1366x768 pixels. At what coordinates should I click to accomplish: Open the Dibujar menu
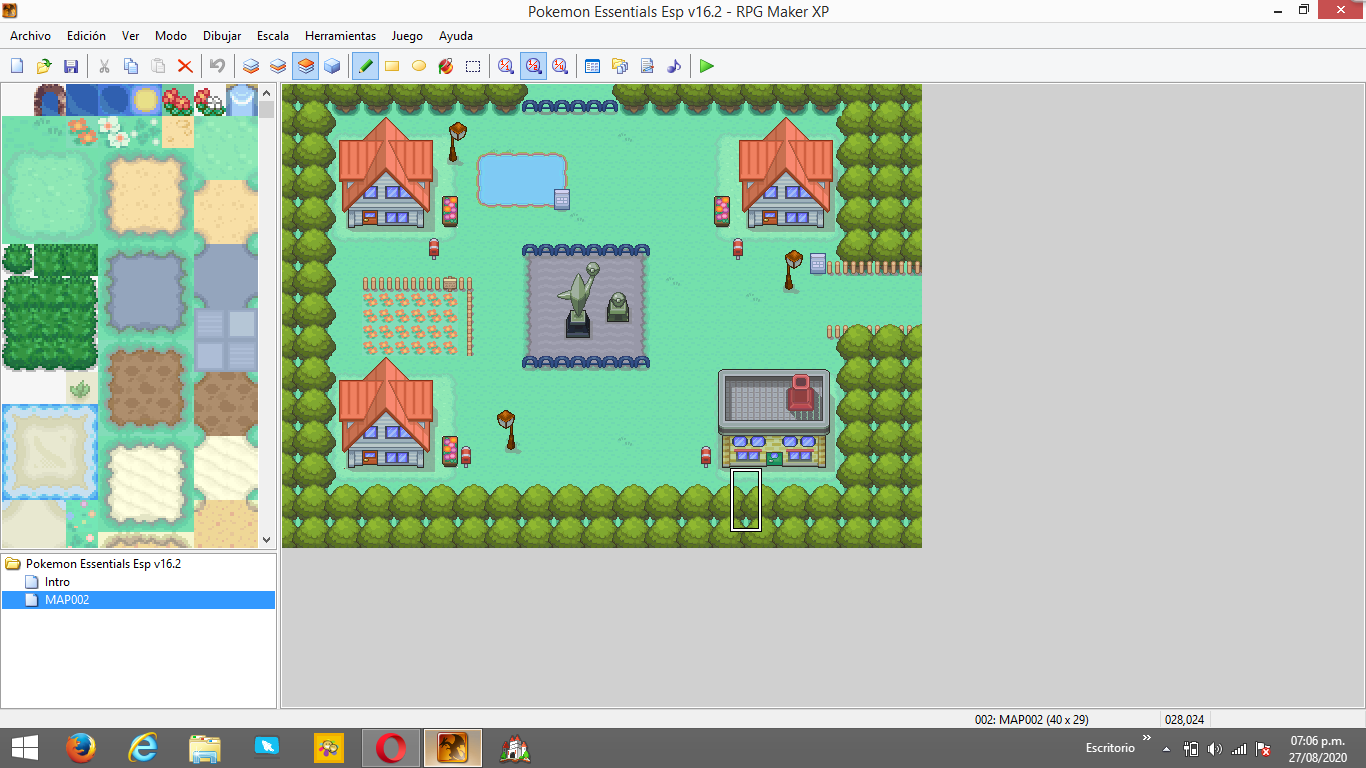click(x=221, y=35)
